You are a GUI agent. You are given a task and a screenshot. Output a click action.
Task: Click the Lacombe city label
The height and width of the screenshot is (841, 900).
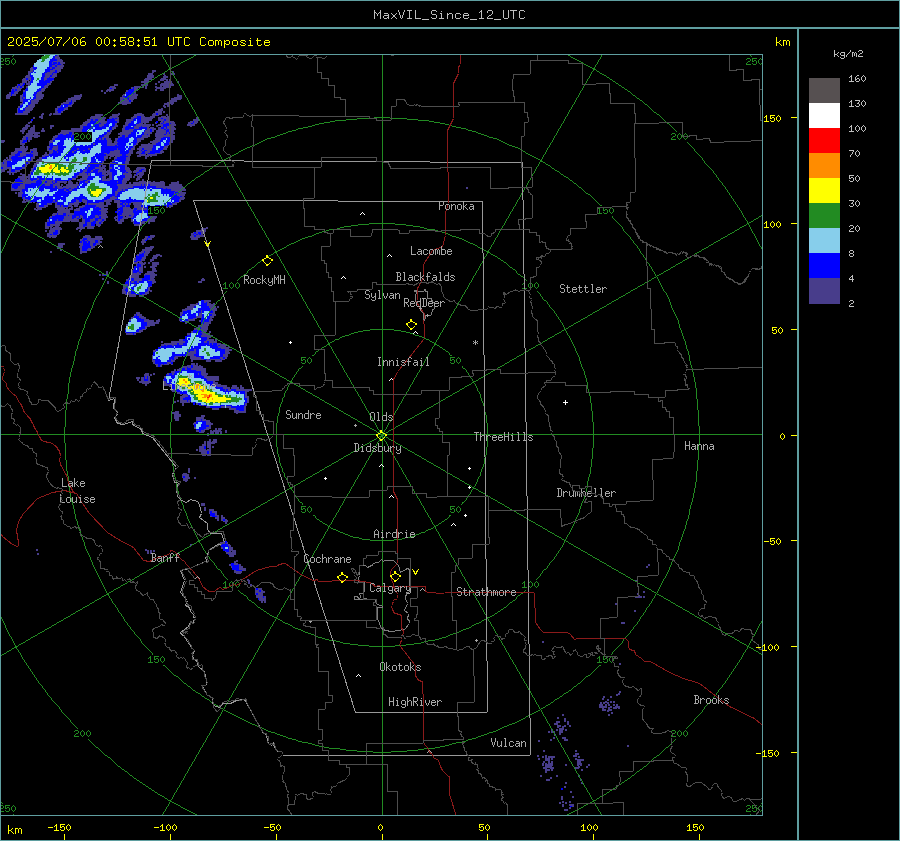431,251
